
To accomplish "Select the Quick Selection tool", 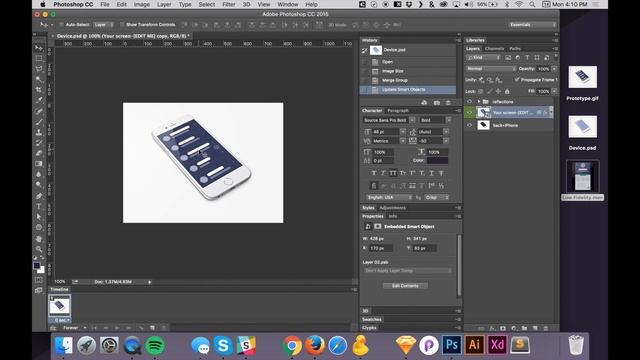I will tap(39, 79).
